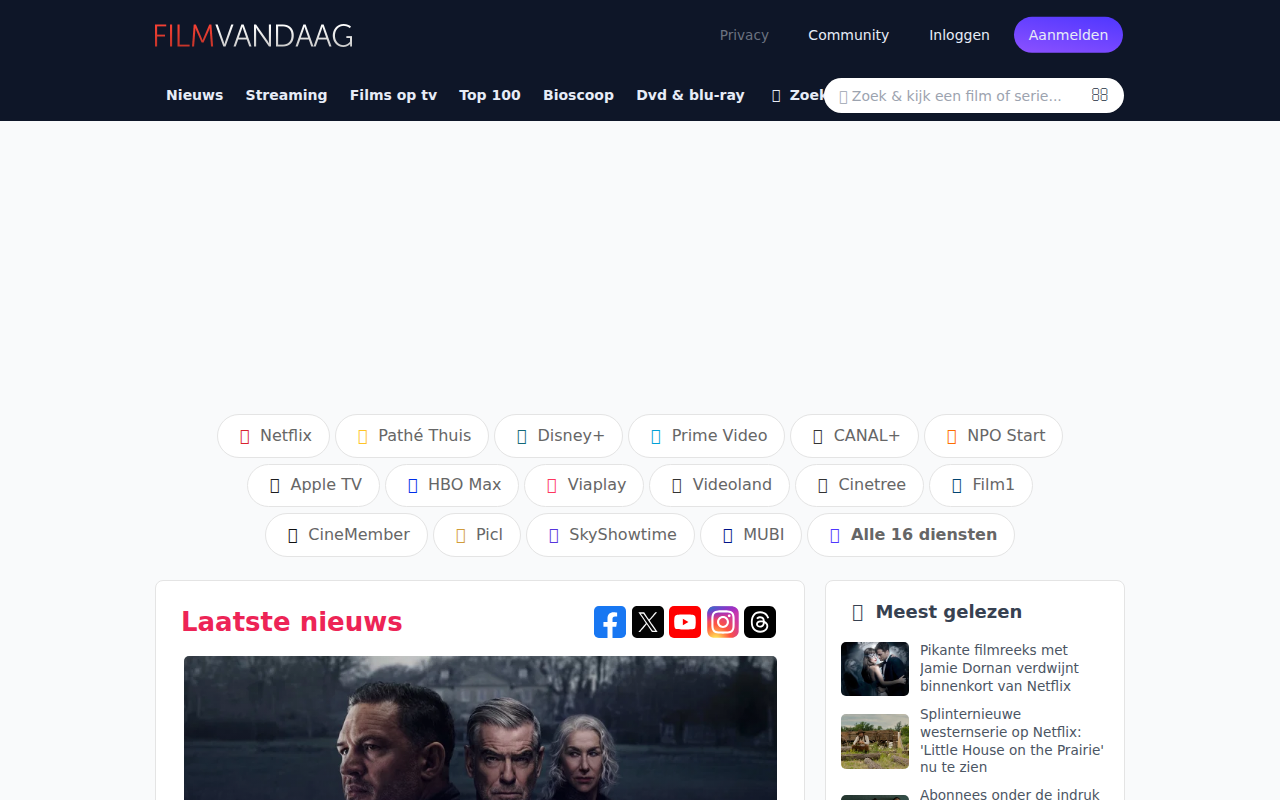Select the Netflix service chip
Viewport: 1280px width, 800px height.
click(274, 436)
